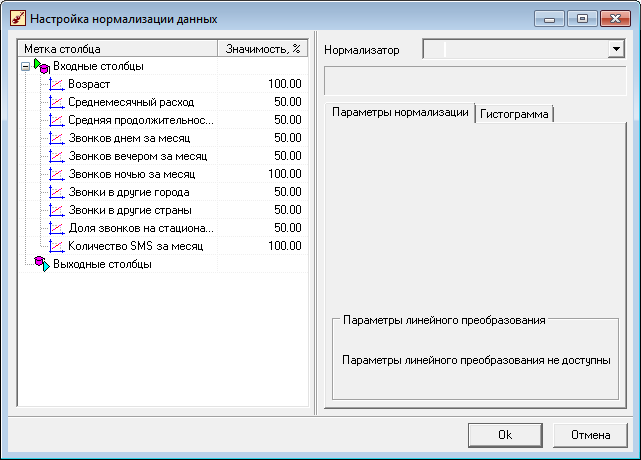641x460 pixels.
Task: Click inside the Нормализатор combo box field
Action: tap(515, 49)
